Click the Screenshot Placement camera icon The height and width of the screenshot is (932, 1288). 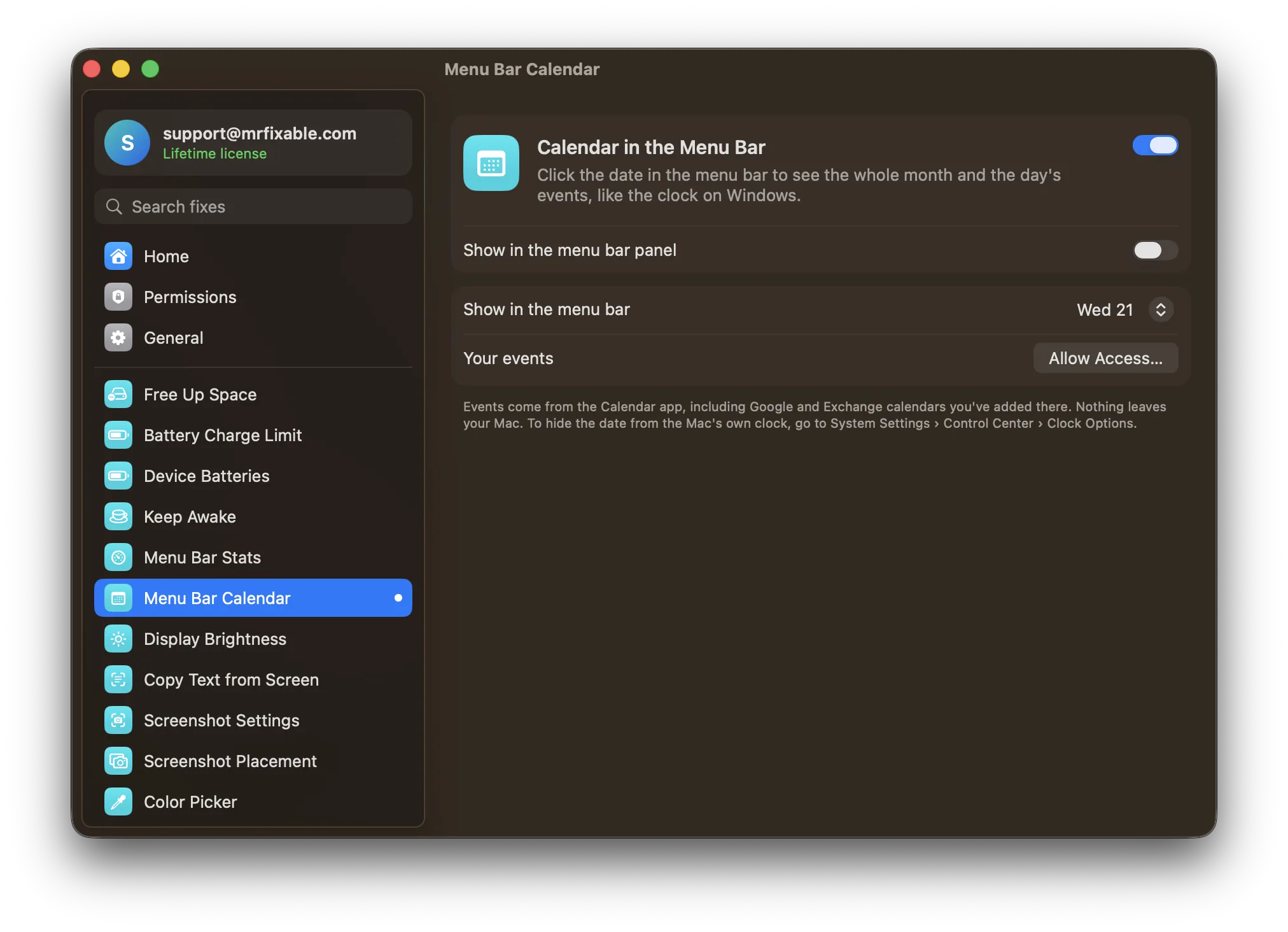pyautogui.click(x=118, y=761)
